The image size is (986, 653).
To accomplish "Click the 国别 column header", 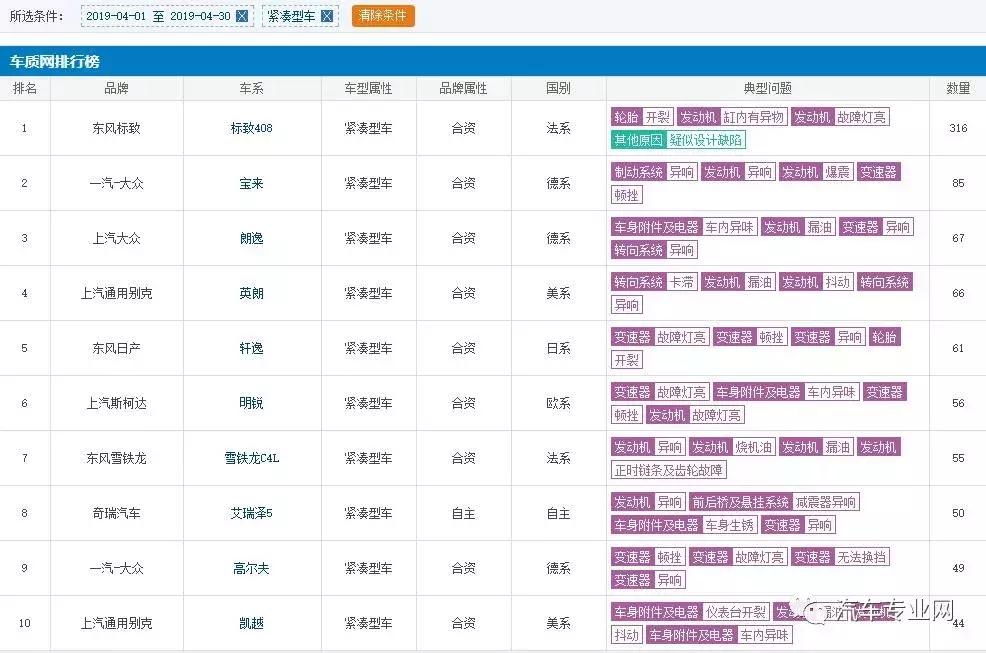I will point(558,89).
